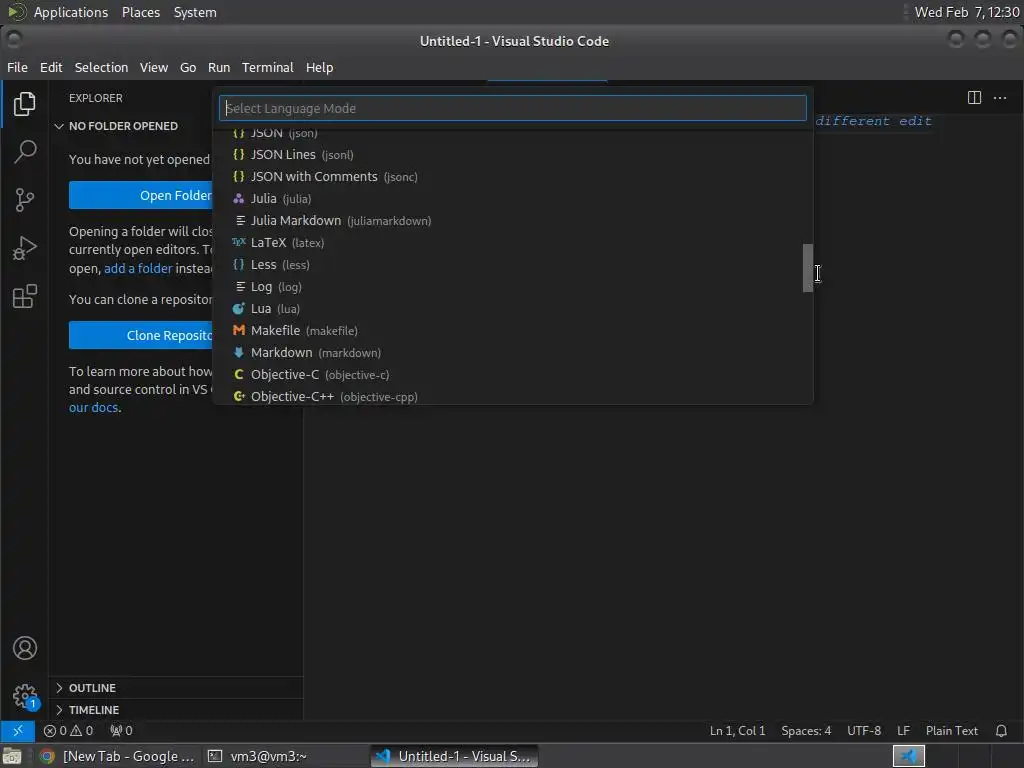Switch to Google Chrome New Tab taskbar item
The height and width of the screenshot is (768, 1024).
click(x=118, y=756)
